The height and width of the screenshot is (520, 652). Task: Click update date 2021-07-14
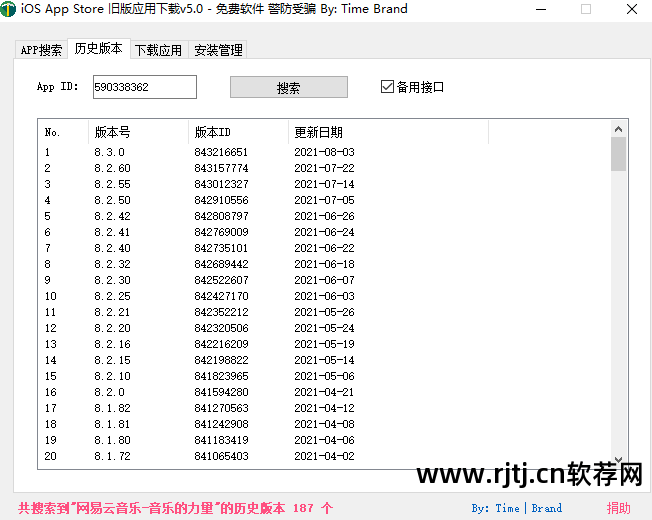coord(324,184)
